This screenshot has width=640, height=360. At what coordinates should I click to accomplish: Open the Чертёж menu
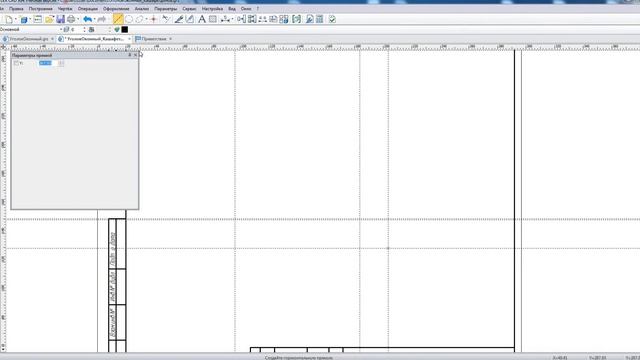pos(65,9)
